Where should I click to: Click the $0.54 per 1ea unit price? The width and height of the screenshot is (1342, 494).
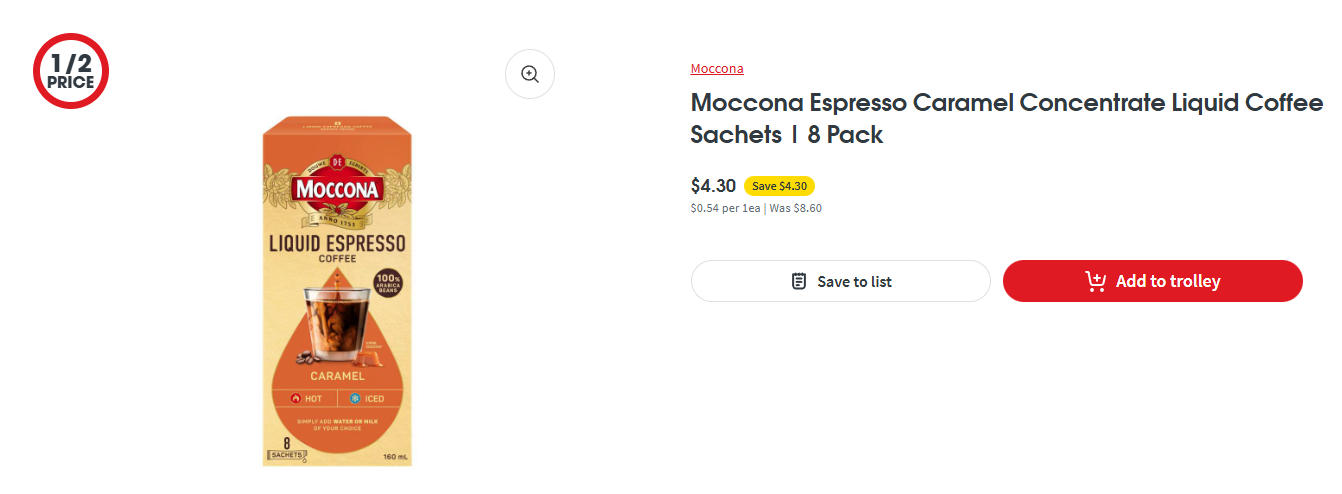pos(725,208)
